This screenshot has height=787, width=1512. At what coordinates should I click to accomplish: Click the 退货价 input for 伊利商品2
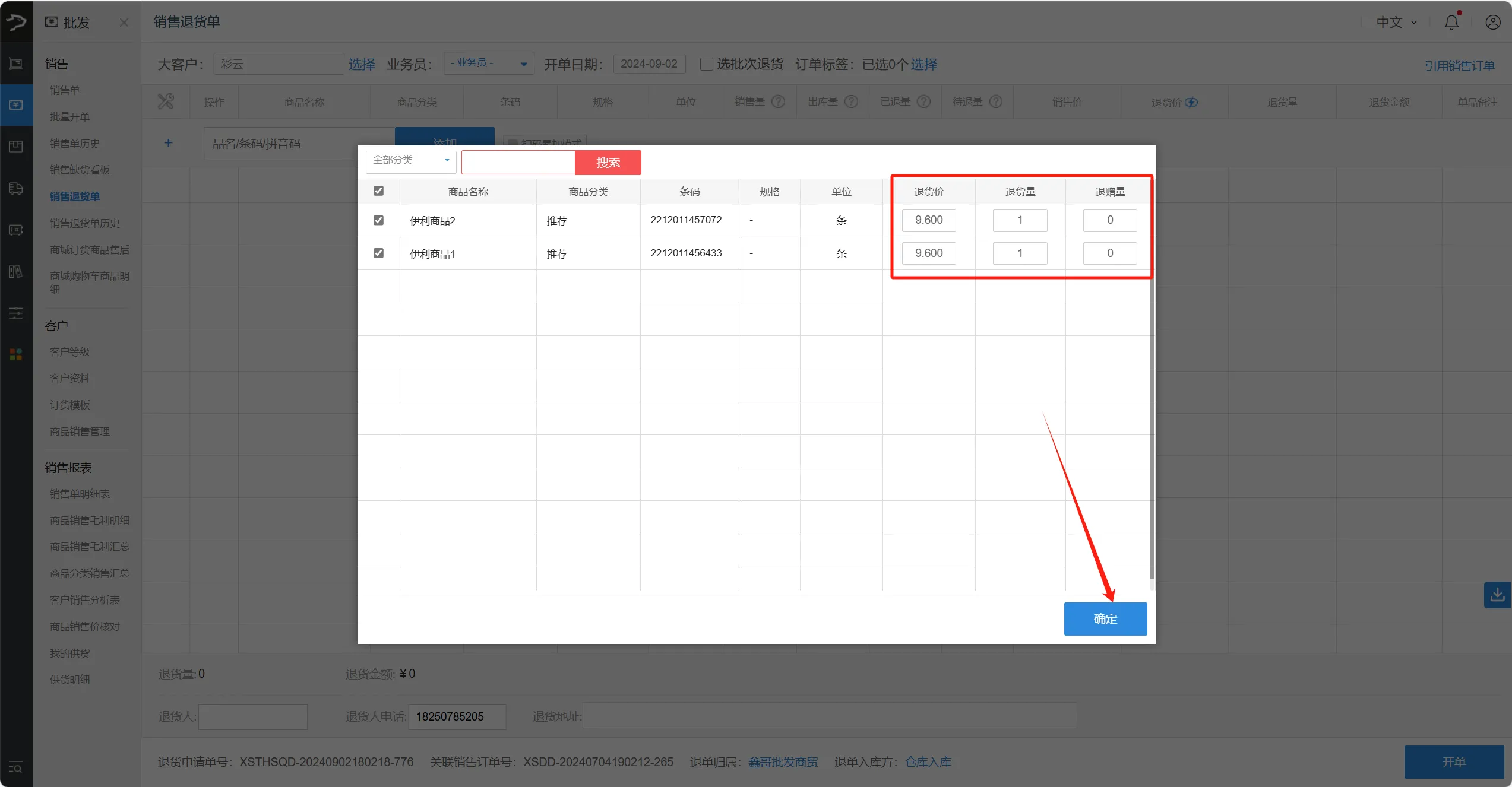pos(928,220)
